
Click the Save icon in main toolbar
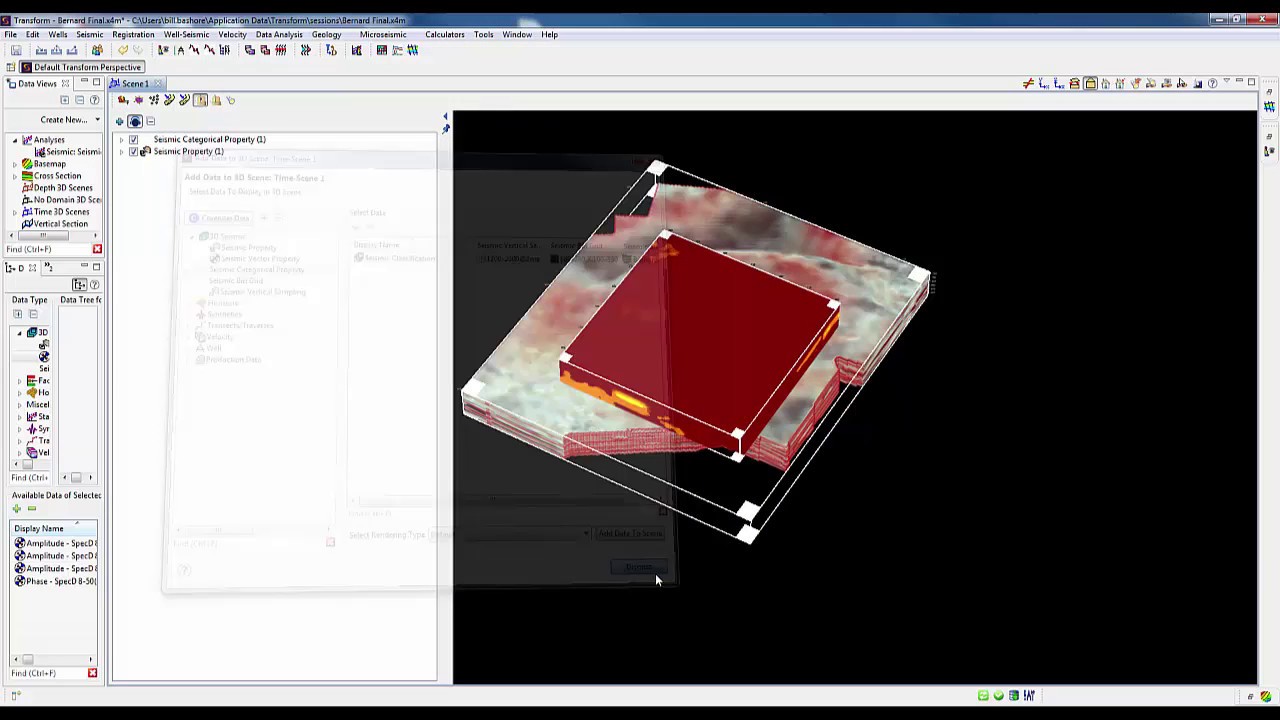click(17, 50)
